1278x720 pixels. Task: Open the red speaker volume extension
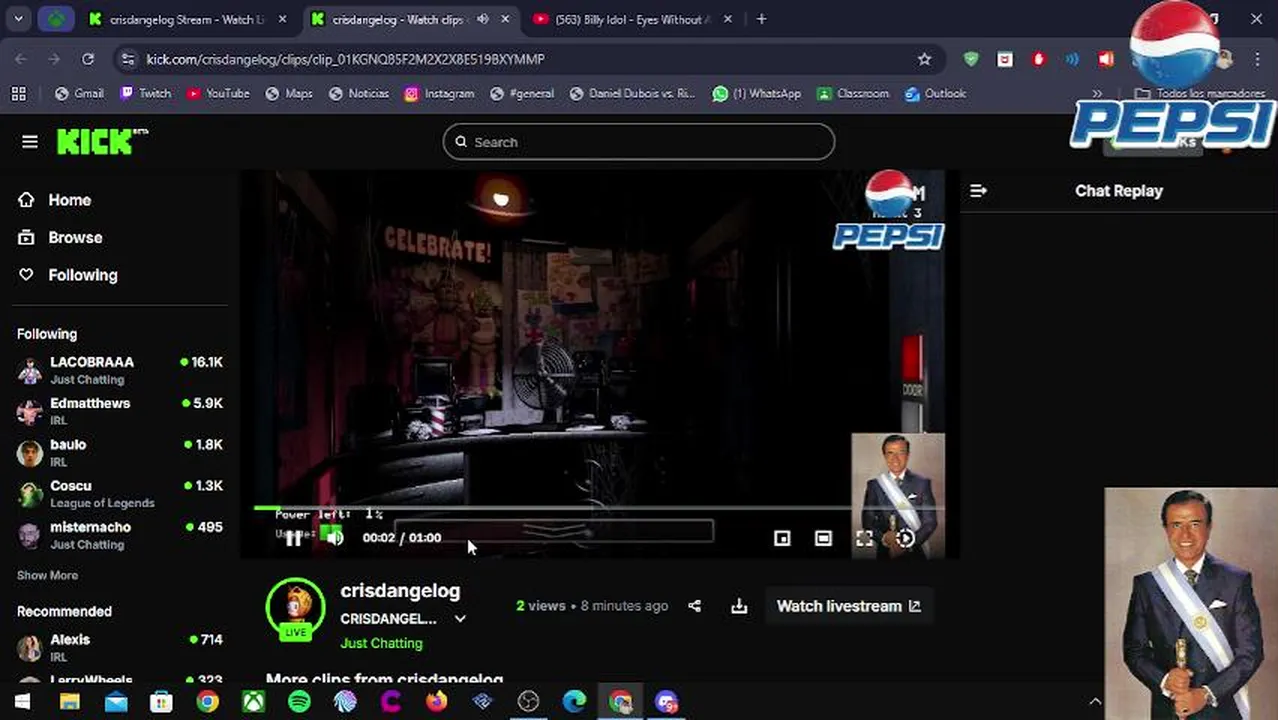1106,59
